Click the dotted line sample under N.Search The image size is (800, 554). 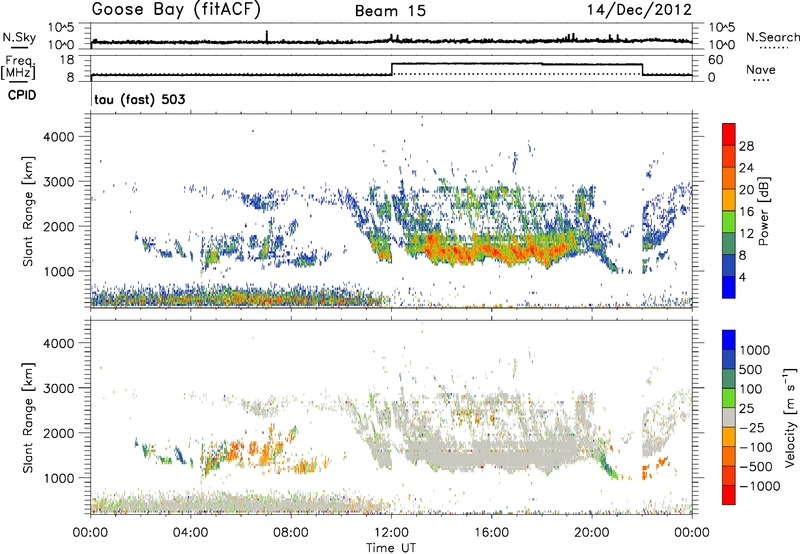point(774,48)
